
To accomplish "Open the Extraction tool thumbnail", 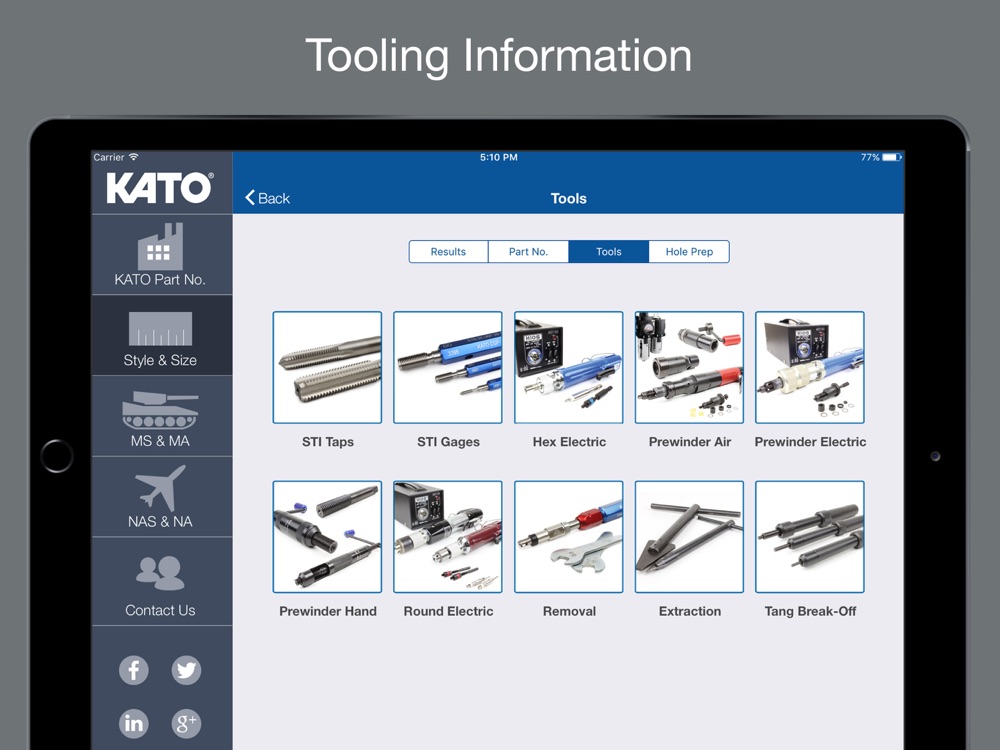I will (689, 537).
